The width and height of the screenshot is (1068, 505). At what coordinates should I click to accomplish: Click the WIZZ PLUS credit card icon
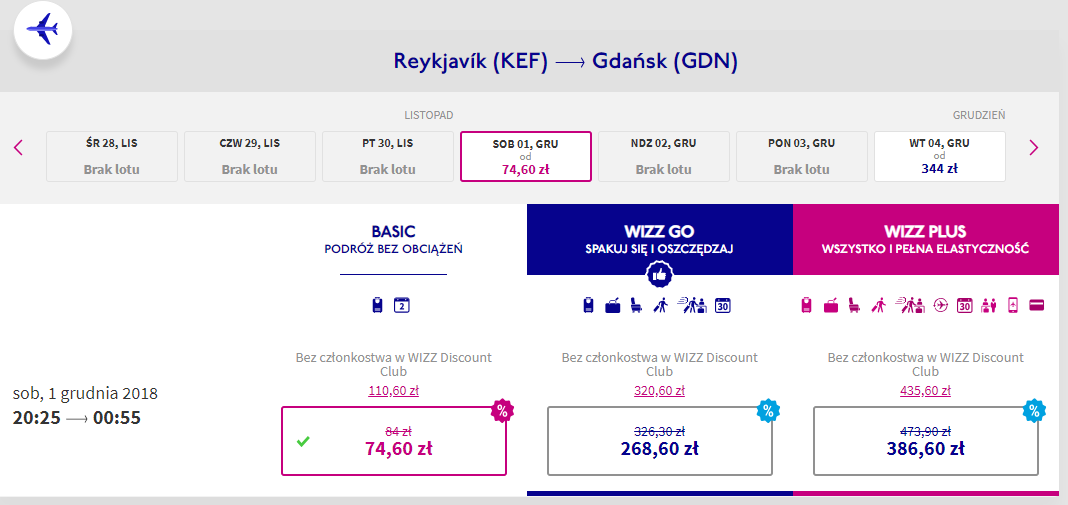[1037, 305]
